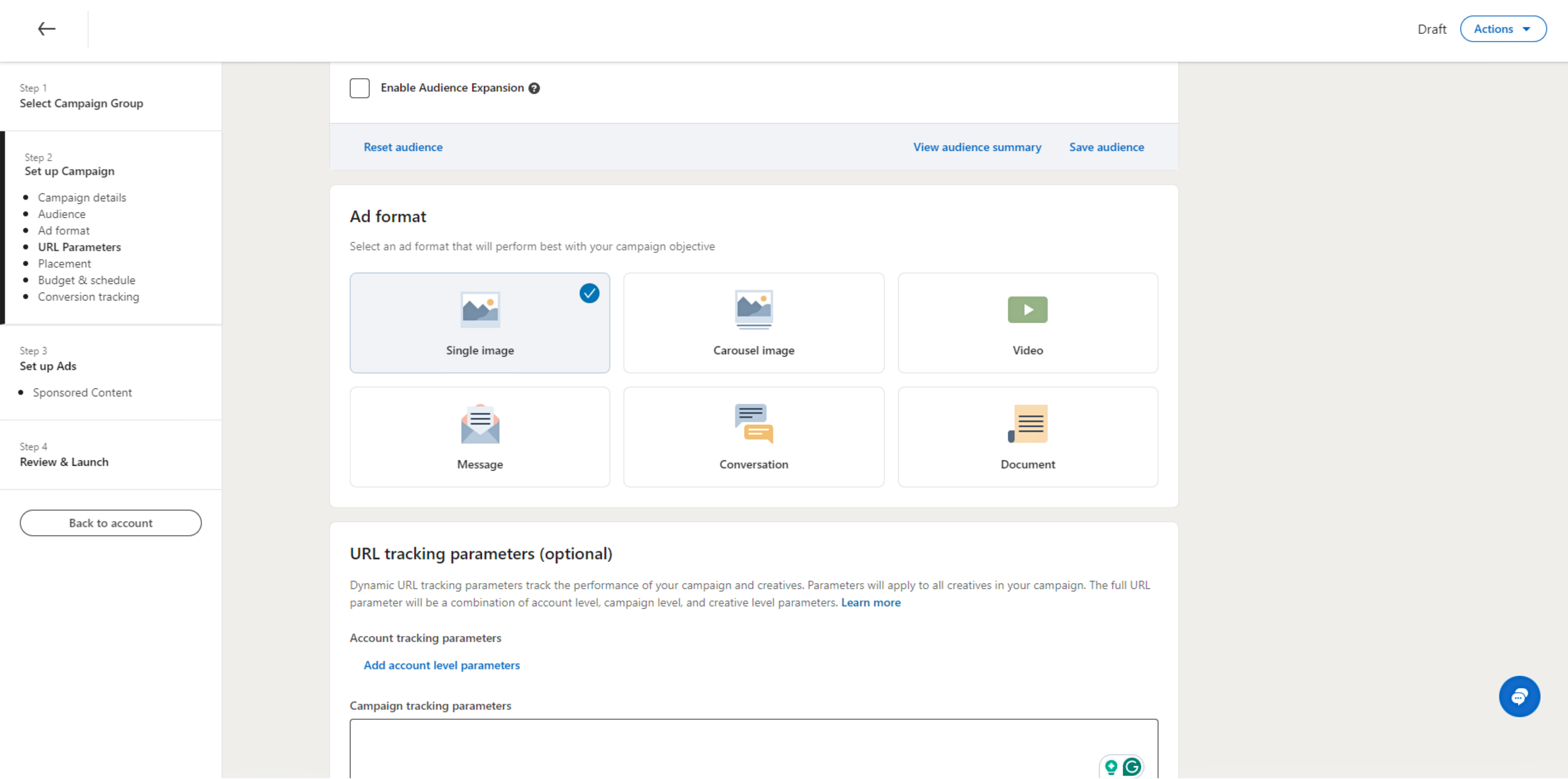1568x779 pixels.
Task: Click the Grammarly icon in the text field
Action: point(1132,767)
